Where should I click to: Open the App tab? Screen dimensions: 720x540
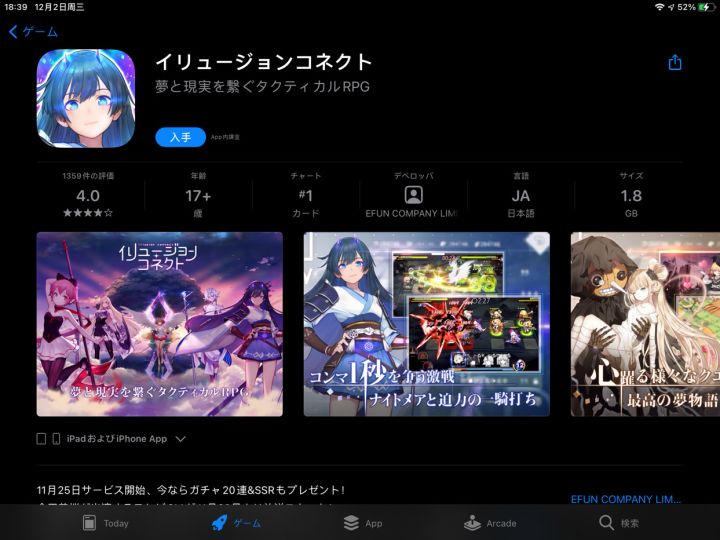click(x=363, y=523)
